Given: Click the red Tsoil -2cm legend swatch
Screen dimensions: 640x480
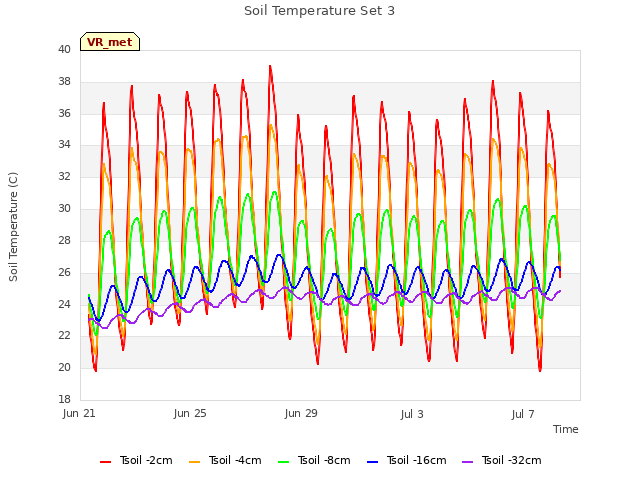Looking at the screenshot, I should 105,462.
